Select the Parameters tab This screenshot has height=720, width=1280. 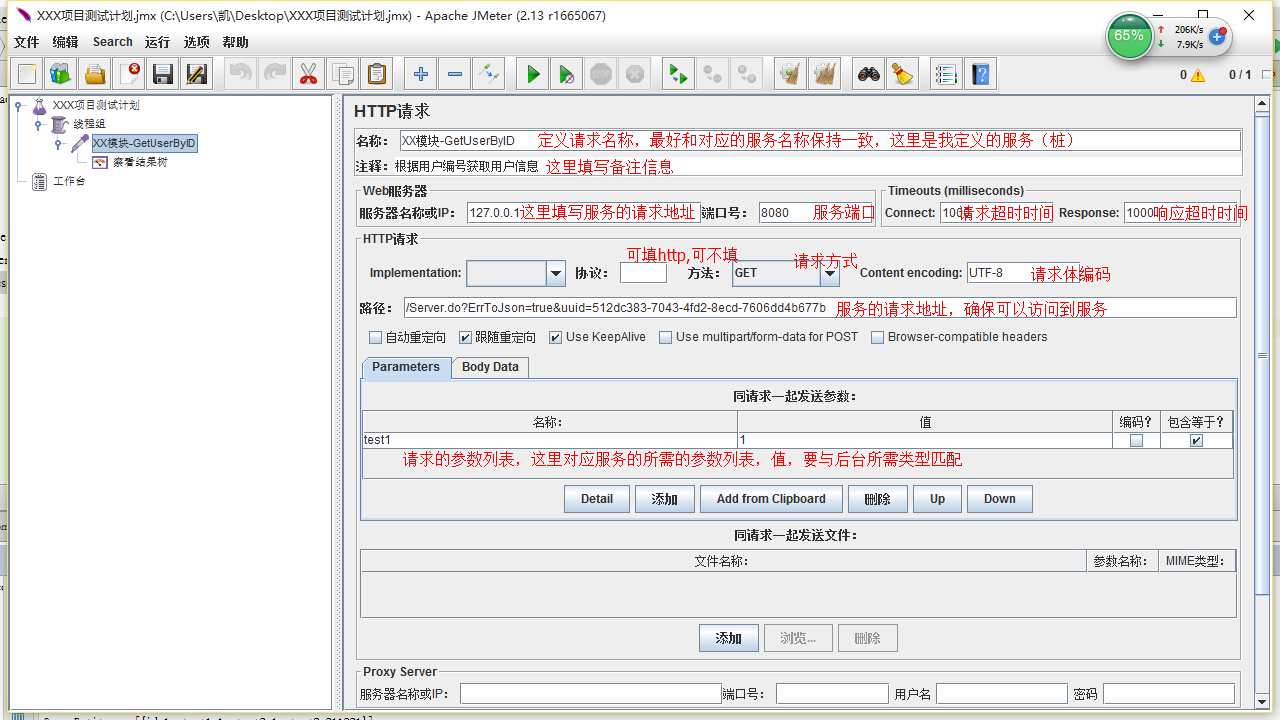tap(406, 367)
